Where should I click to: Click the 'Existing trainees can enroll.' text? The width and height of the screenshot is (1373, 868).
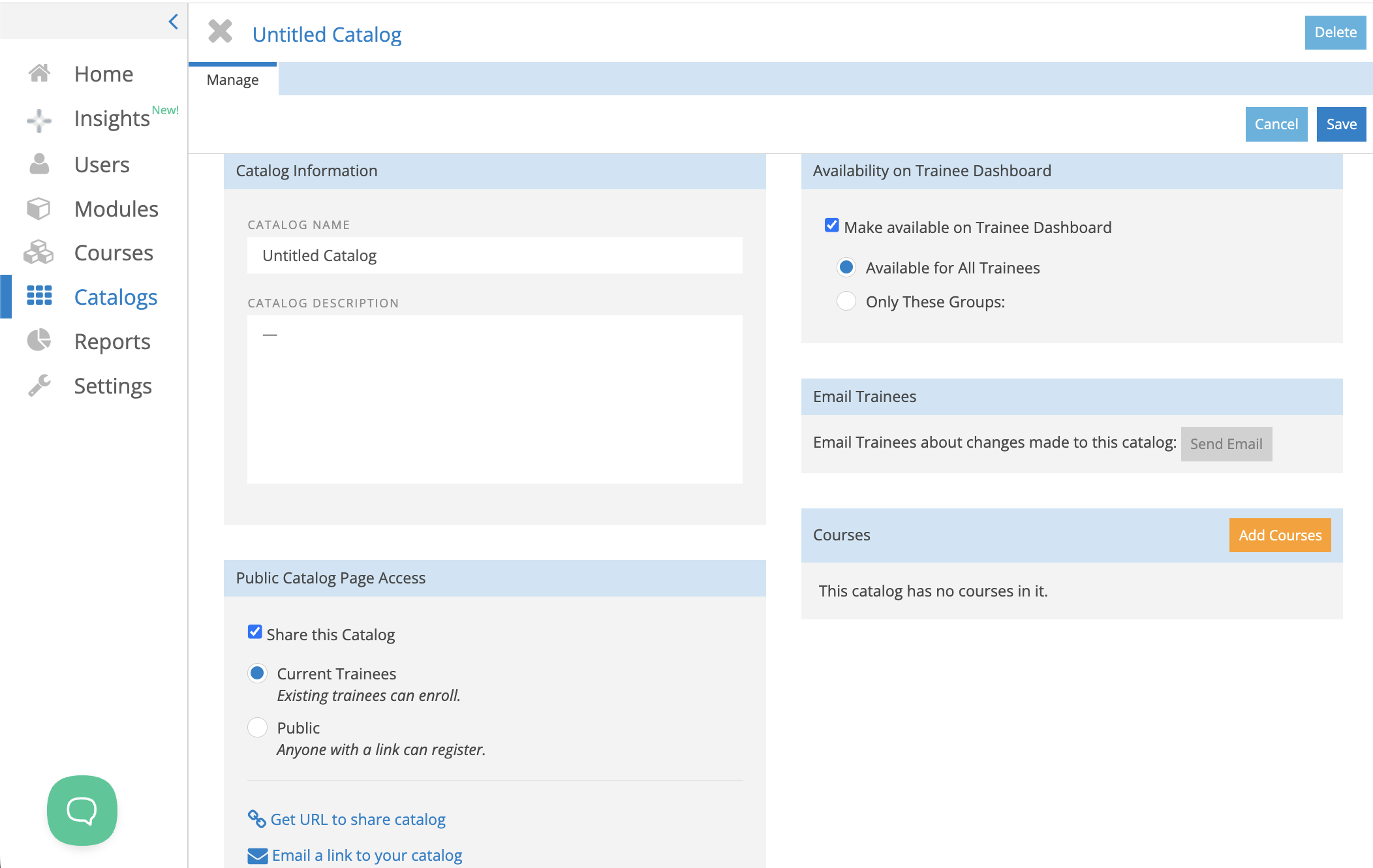click(369, 696)
